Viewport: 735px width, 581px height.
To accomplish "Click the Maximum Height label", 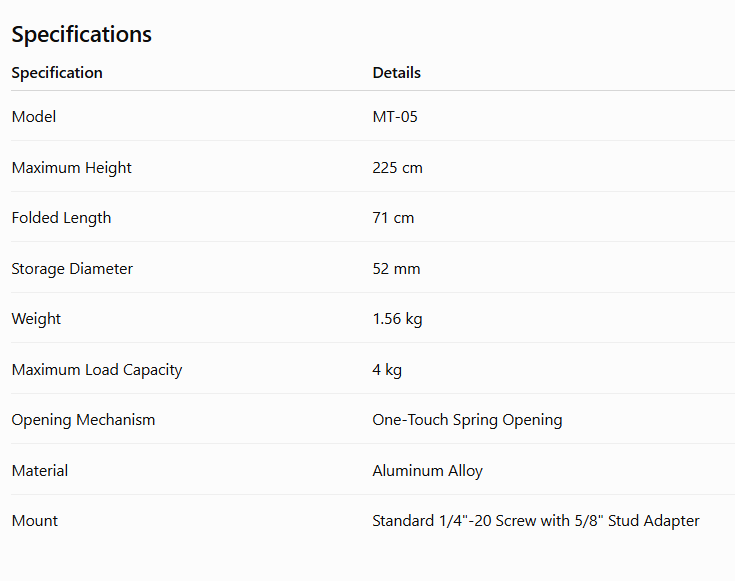I will tap(72, 168).
